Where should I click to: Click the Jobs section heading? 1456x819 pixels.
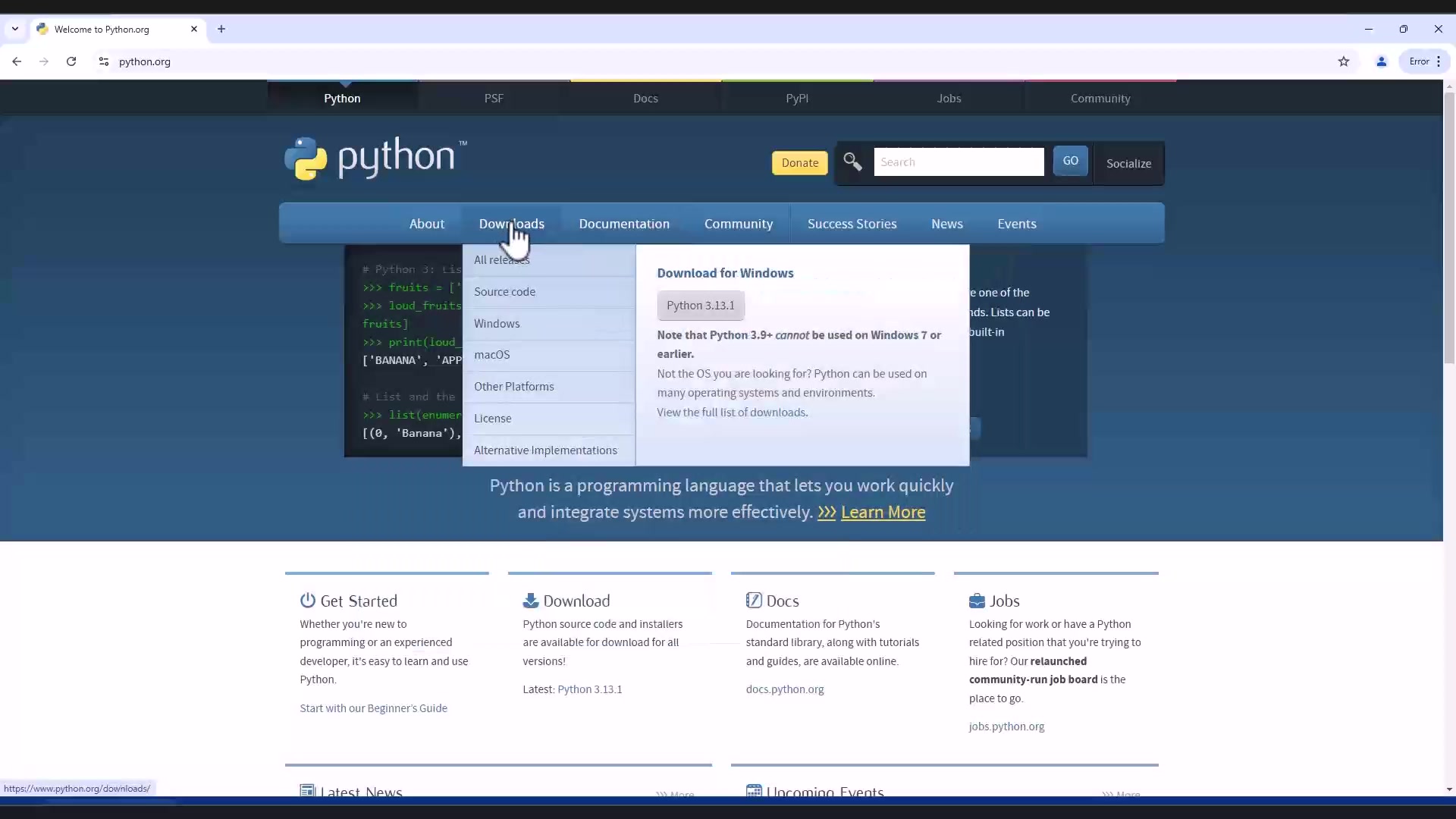pyautogui.click(x=1004, y=601)
